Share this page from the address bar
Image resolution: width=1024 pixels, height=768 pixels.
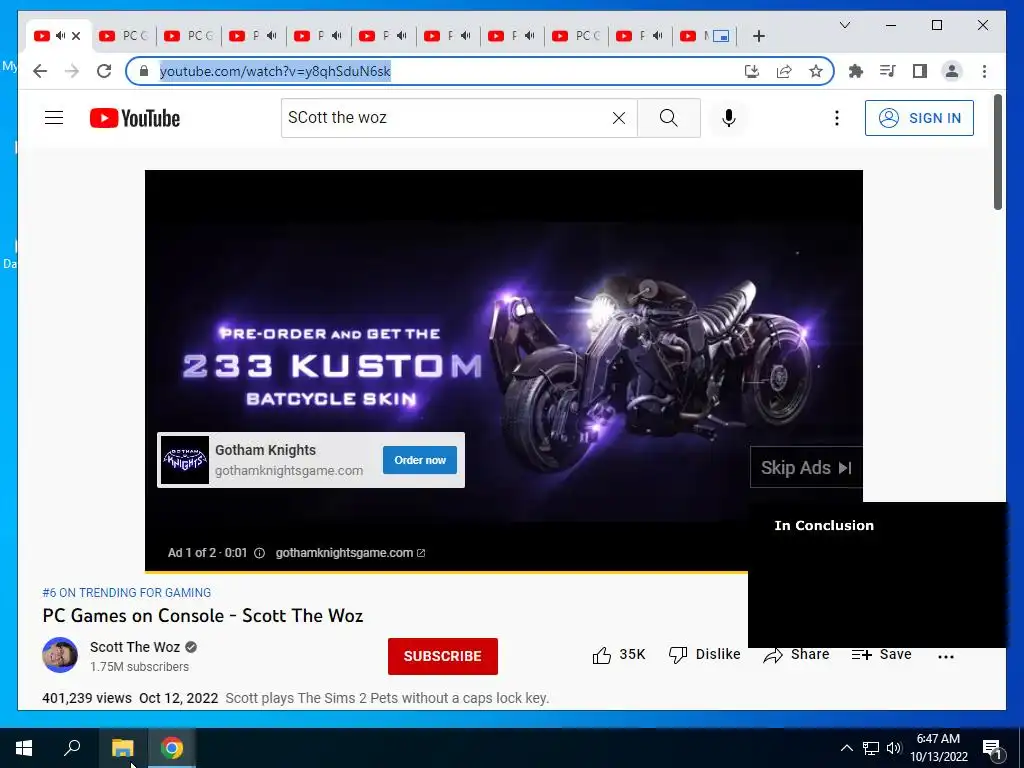[x=784, y=71]
